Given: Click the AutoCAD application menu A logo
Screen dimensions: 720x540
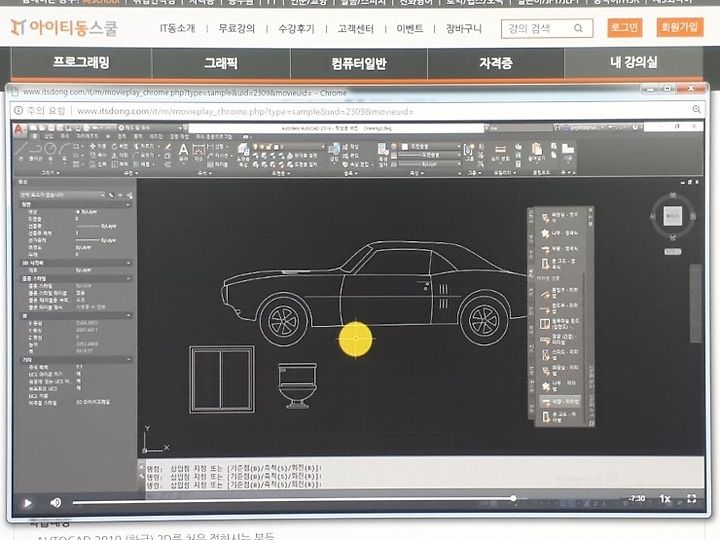Looking at the screenshot, I should [x=19, y=130].
